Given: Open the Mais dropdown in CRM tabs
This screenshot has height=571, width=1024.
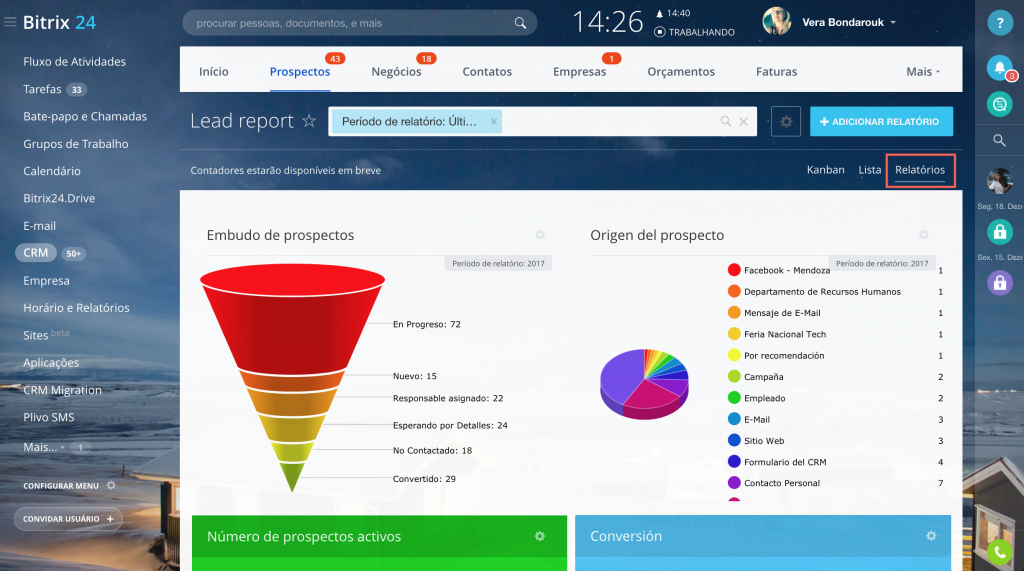Looking at the screenshot, I should [x=923, y=72].
